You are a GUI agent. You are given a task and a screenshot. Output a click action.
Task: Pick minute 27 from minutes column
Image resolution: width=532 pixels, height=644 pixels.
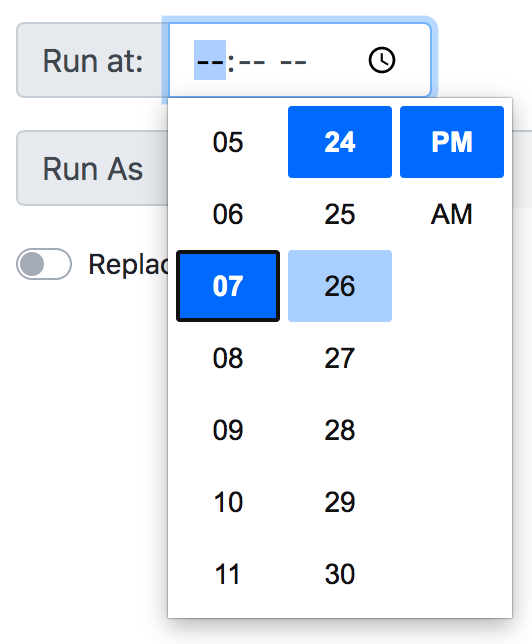(x=340, y=358)
